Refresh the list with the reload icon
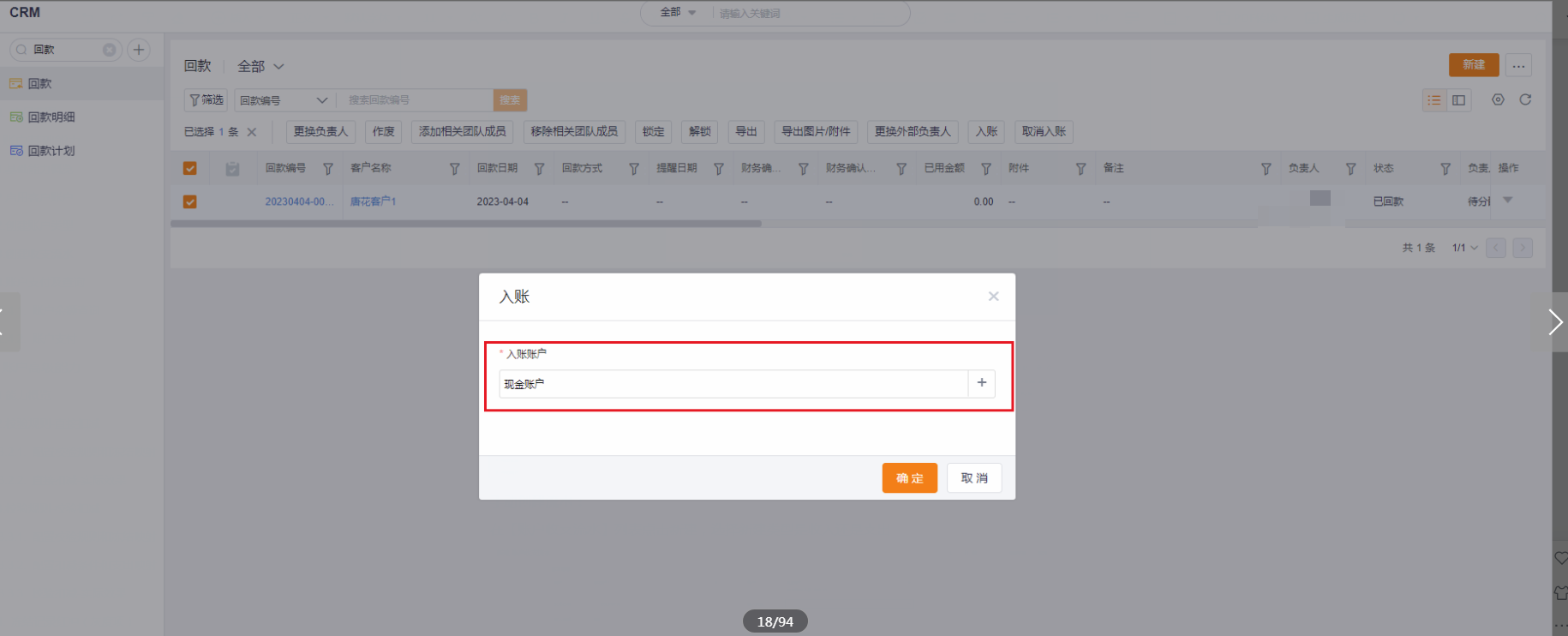 point(1525,99)
